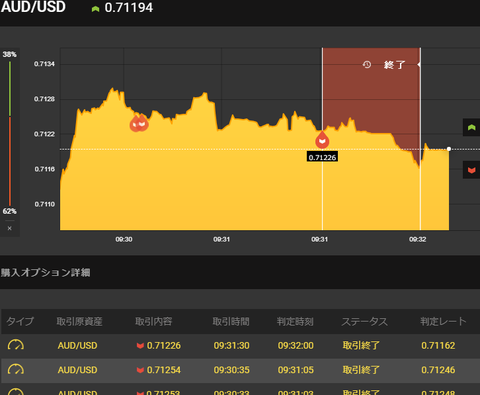The image size is (480, 395).
Task: Click the 38% sentiment percentage
Action: tap(9, 54)
